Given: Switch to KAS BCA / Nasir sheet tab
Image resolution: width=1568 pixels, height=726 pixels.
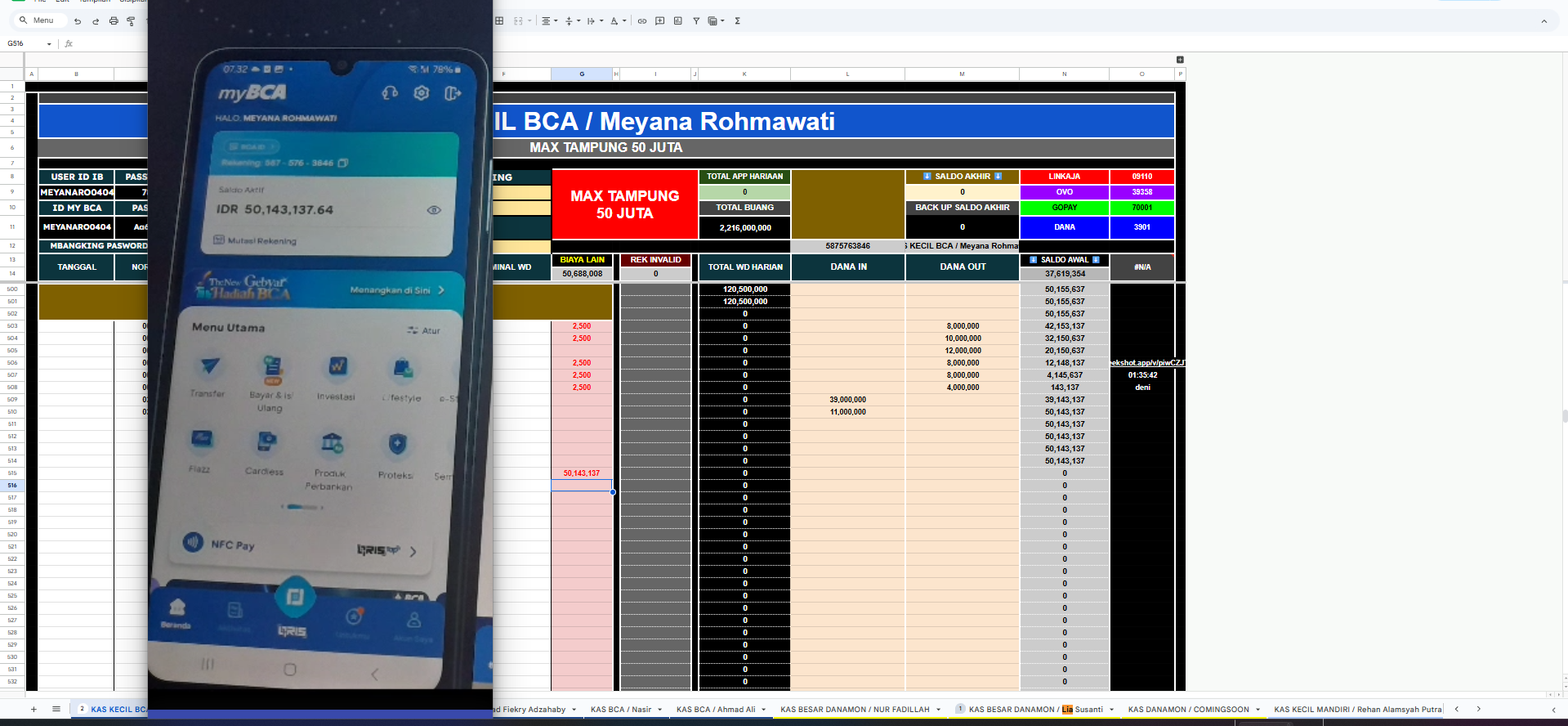Looking at the screenshot, I should pyautogui.click(x=621, y=710).
